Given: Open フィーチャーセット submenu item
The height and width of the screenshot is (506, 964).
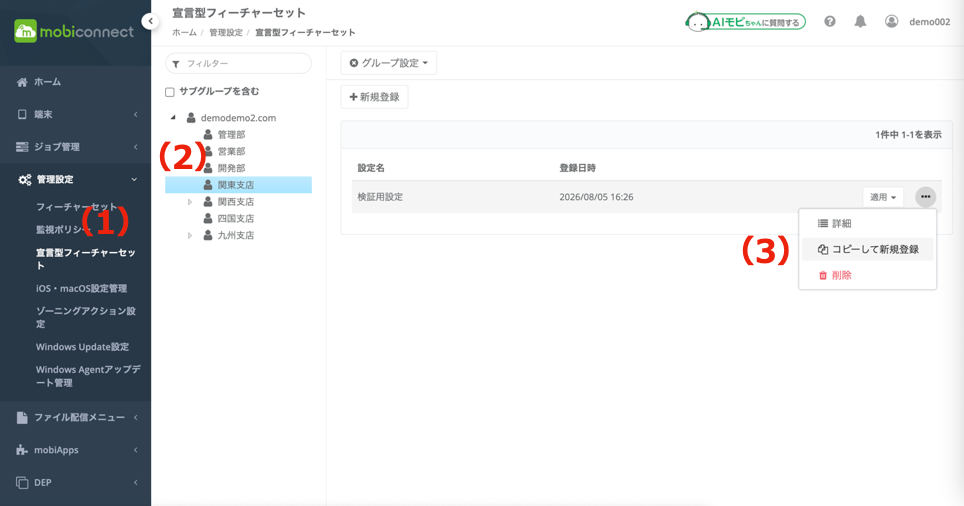Looking at the screenshot, I should coord(76,207).
